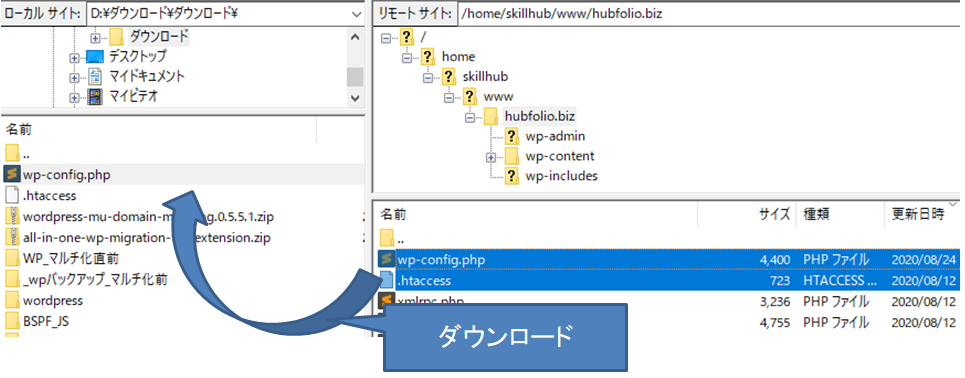Screen dimensions: 965x378
Task: Select マイビデオ in local tree
Action: [134, 96]
